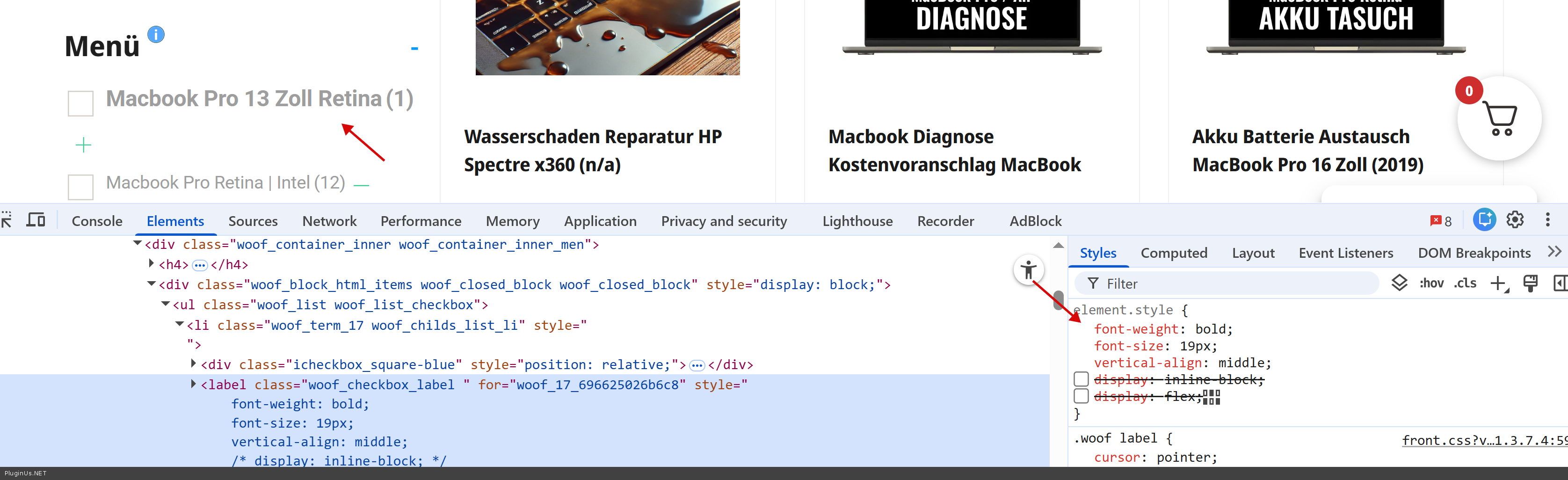The image size is (1568, 480).
Task: Select the Styles tab
Action: [1097, 253]
